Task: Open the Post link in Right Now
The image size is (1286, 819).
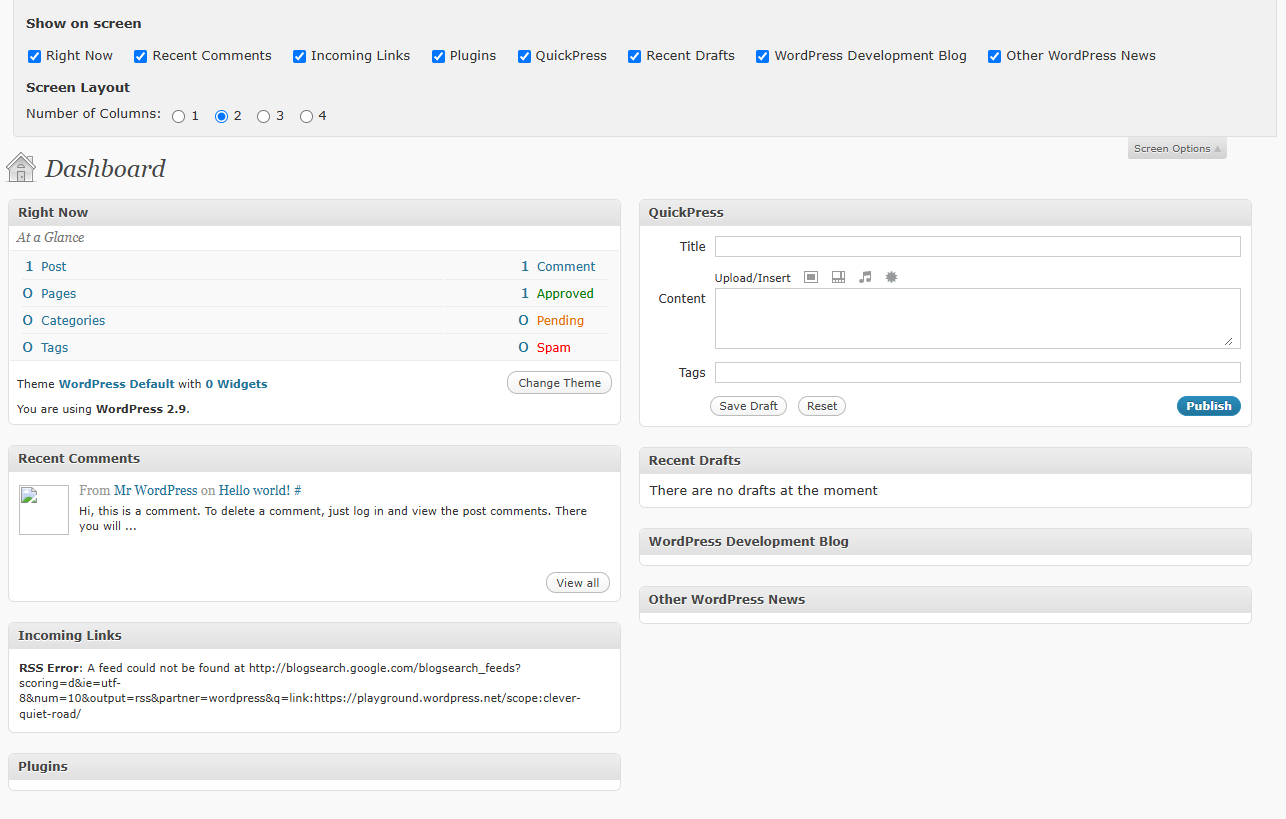Action: pos(54,267)
